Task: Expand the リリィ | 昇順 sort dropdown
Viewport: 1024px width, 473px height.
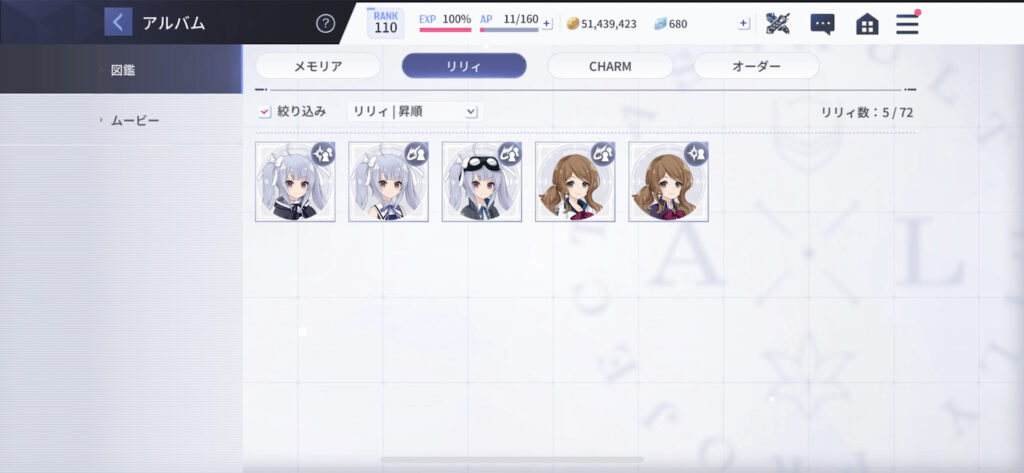Action: [415, 112]
